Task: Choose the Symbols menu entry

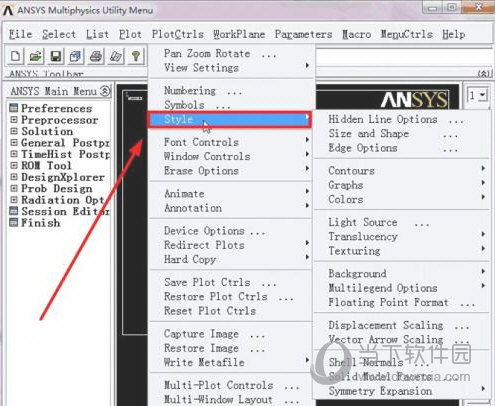Action: coord(231,105)
